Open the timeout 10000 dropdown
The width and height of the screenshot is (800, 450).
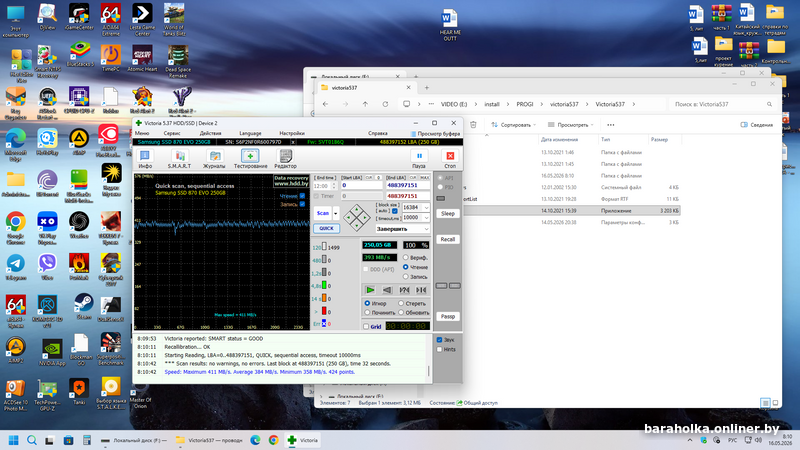427,218
